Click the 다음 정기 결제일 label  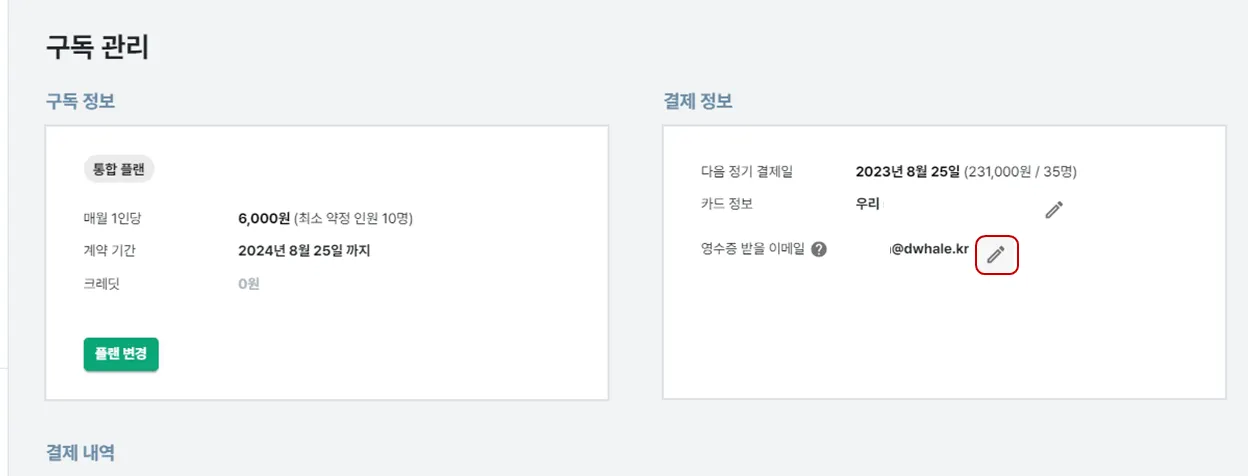746,171
